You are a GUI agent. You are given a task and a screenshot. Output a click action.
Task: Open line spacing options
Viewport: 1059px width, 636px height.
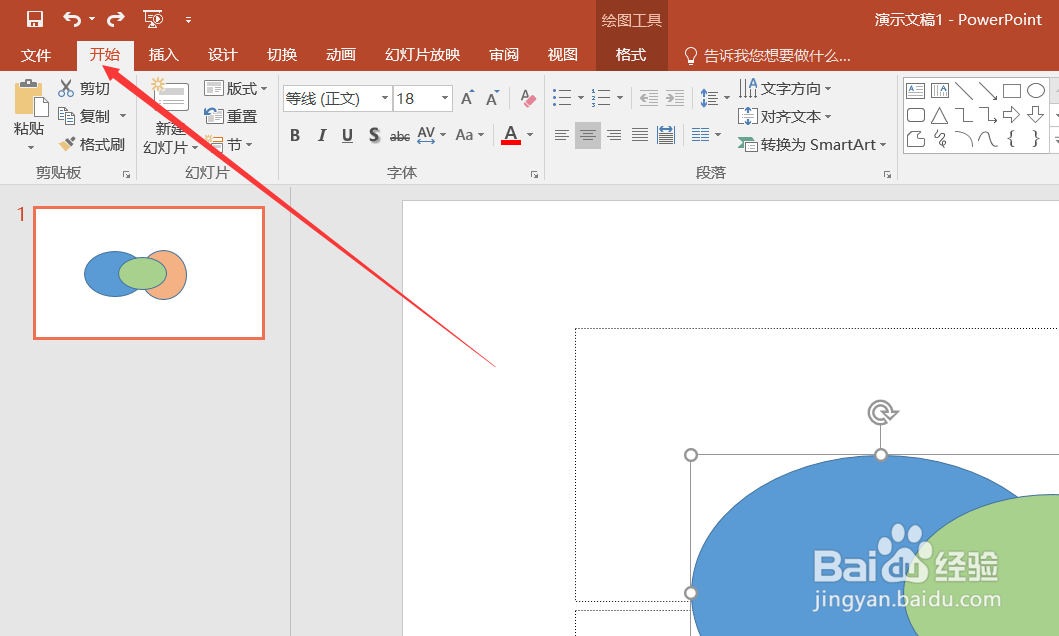coord(715,98)
